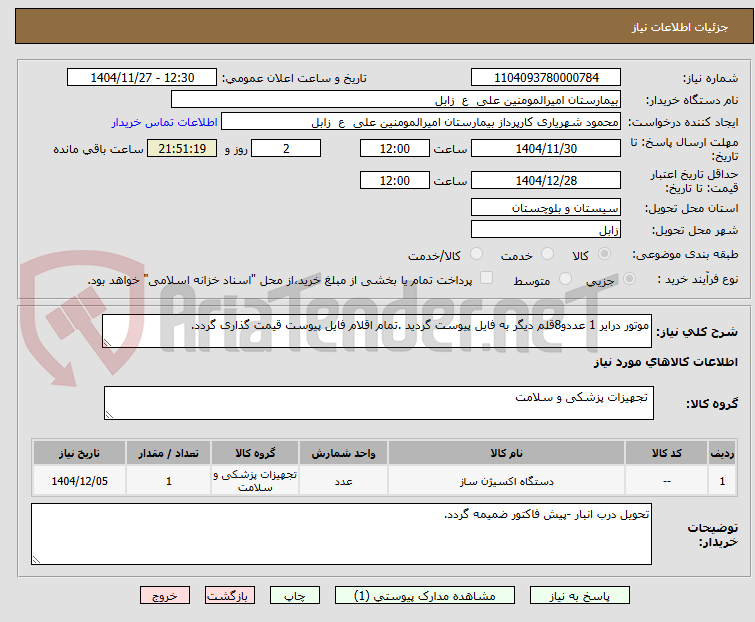Click the delivery city field زابل
Viewport: 755px width, 622px height.
click(x=546, y=230)
